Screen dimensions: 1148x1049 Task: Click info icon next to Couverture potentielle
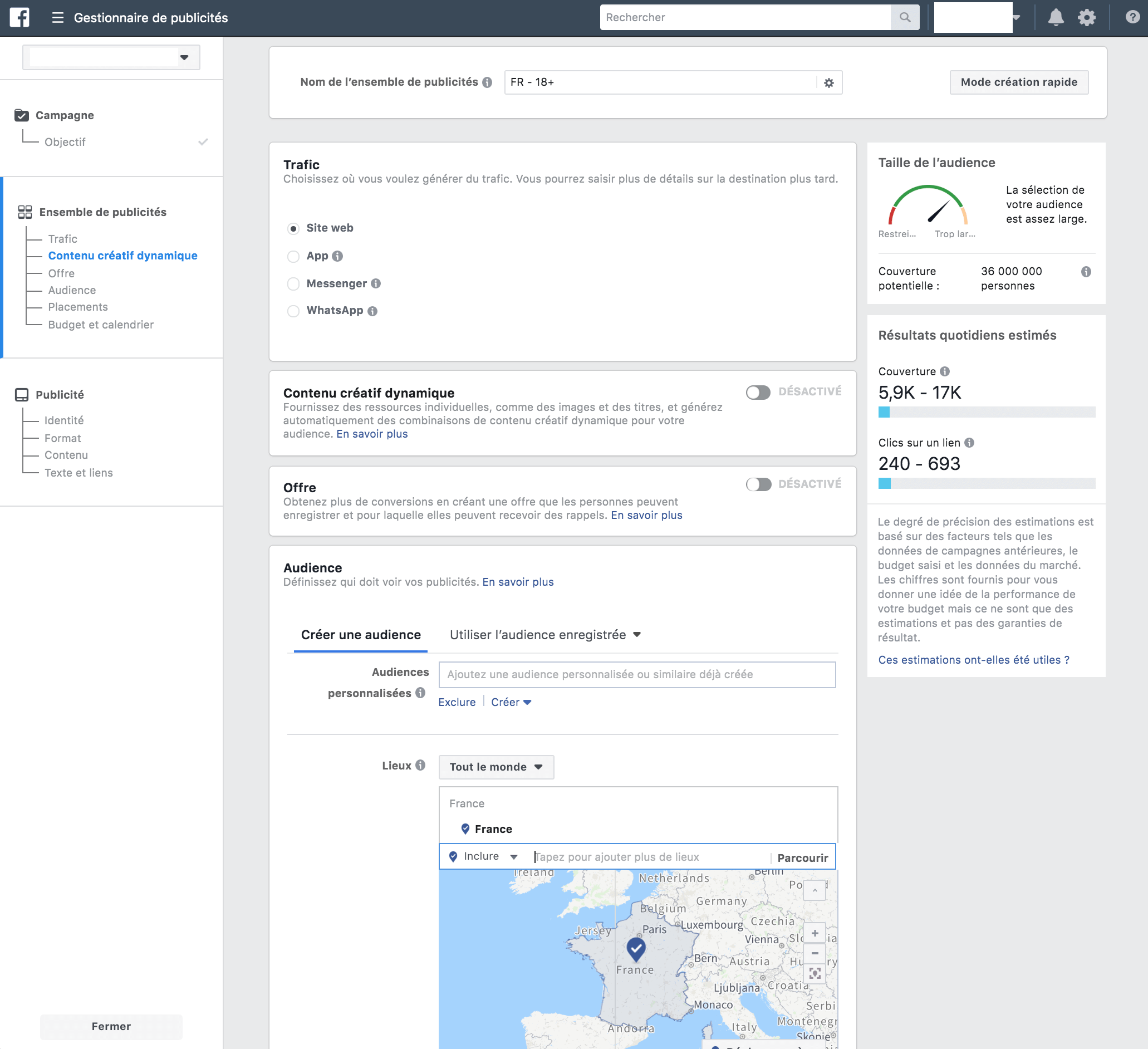[x=1086, y=272]
